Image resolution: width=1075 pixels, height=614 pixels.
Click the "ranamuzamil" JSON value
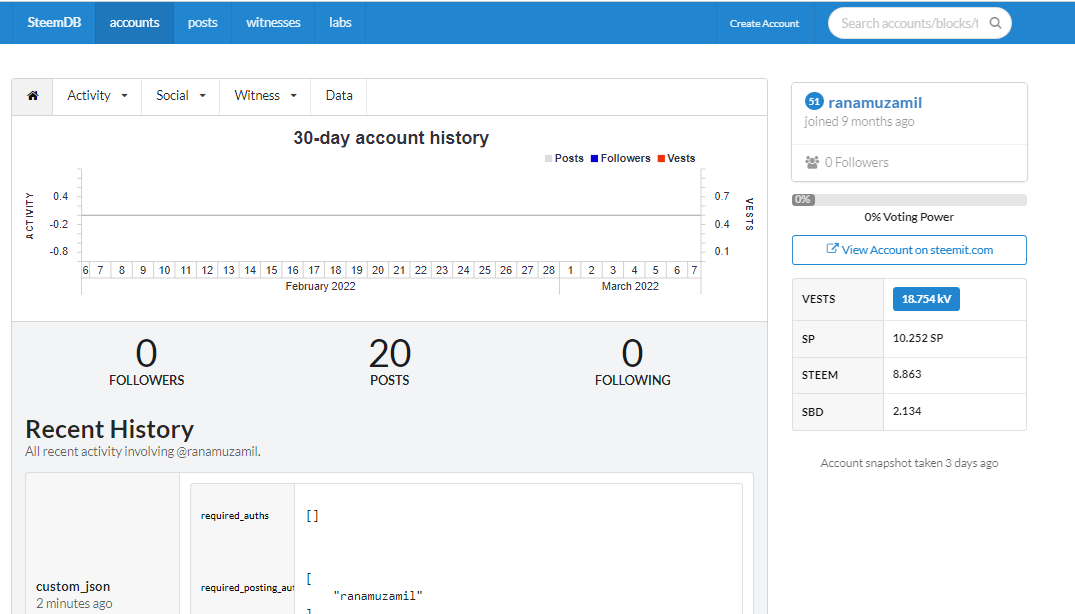pyautogui.click(x=378, y=596)
